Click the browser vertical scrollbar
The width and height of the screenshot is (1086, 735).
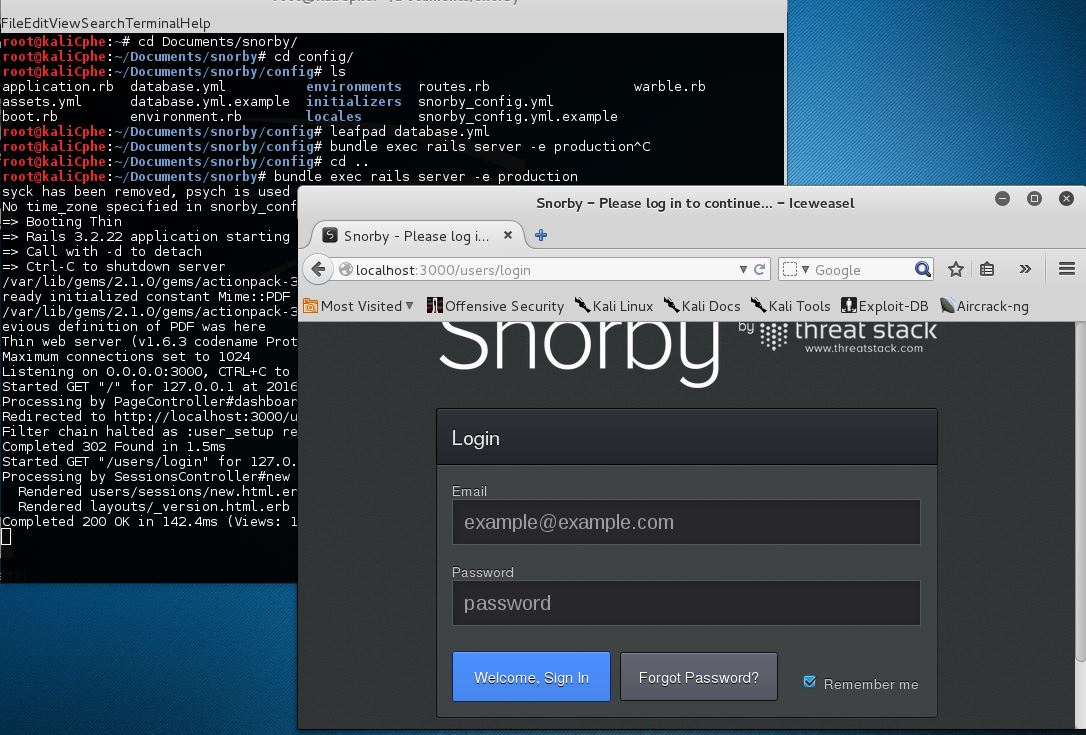pyautogui.click(x=1079, y=500)
